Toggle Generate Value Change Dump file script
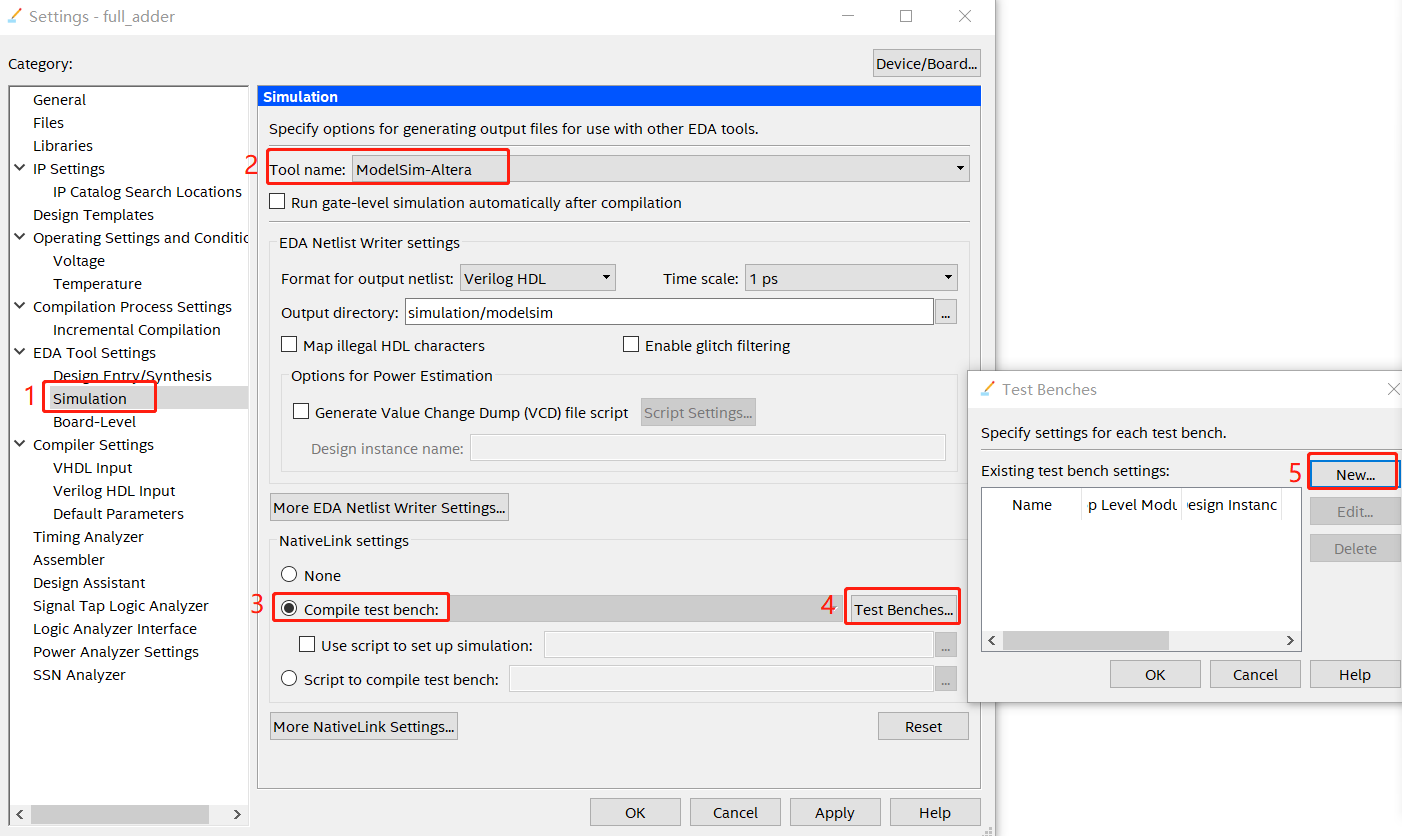 point(301,412)
